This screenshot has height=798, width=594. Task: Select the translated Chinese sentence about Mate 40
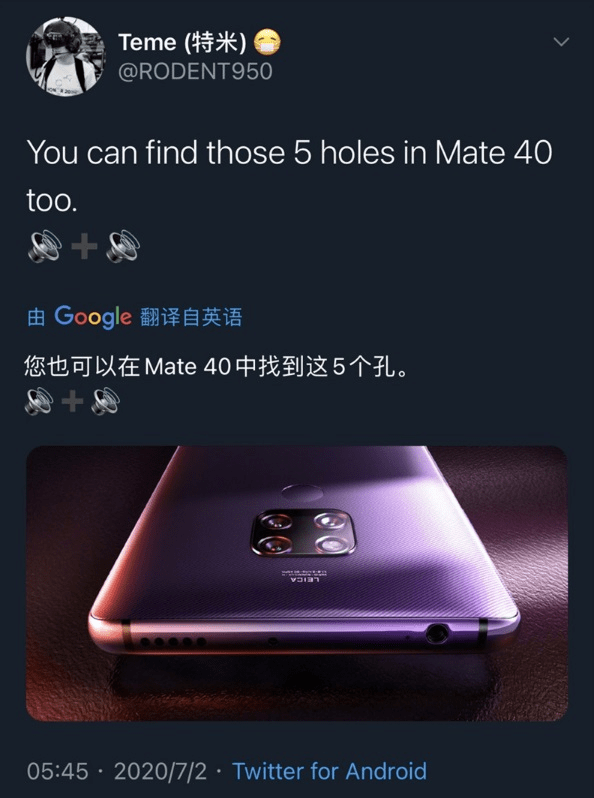point(216,366)
